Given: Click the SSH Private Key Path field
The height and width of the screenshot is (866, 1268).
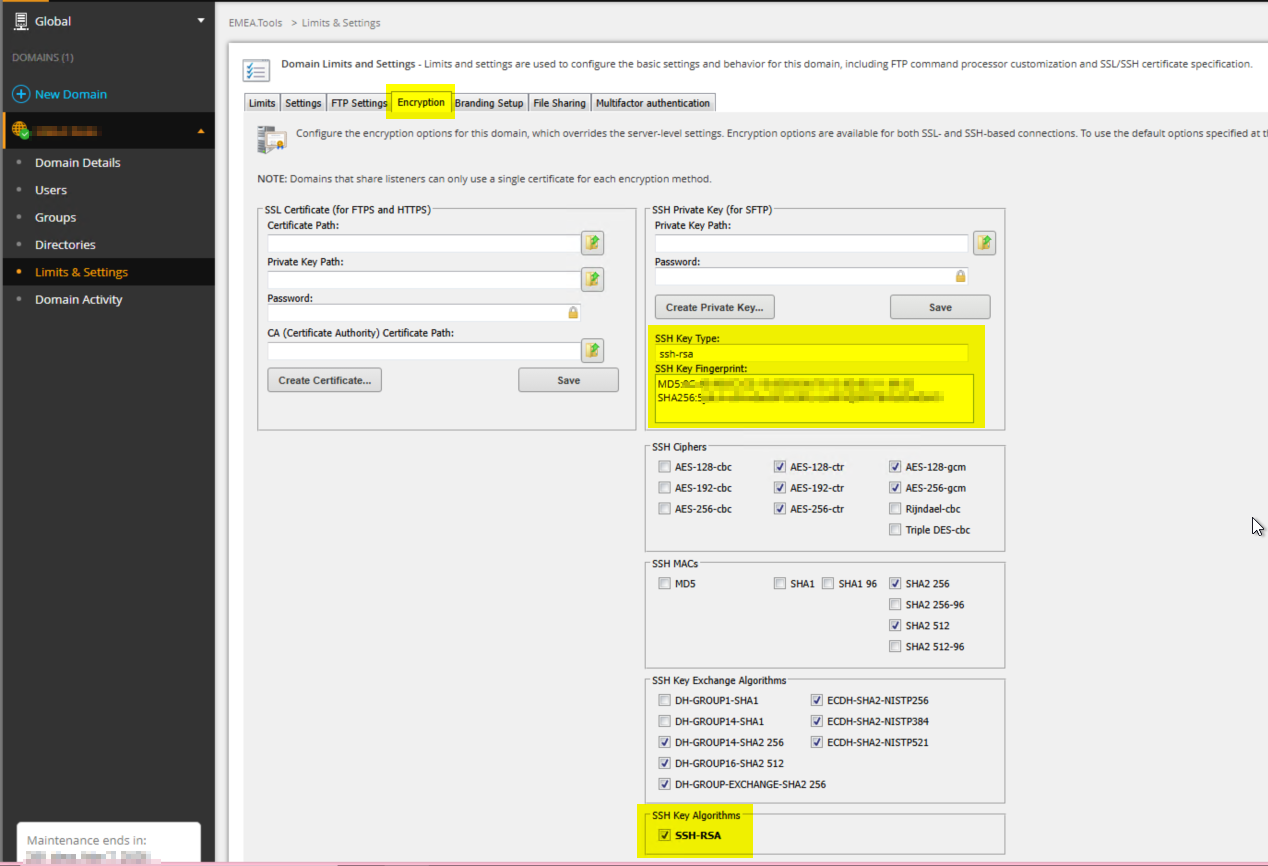Looking at the screenshot, I should click(x=811, y=243).
